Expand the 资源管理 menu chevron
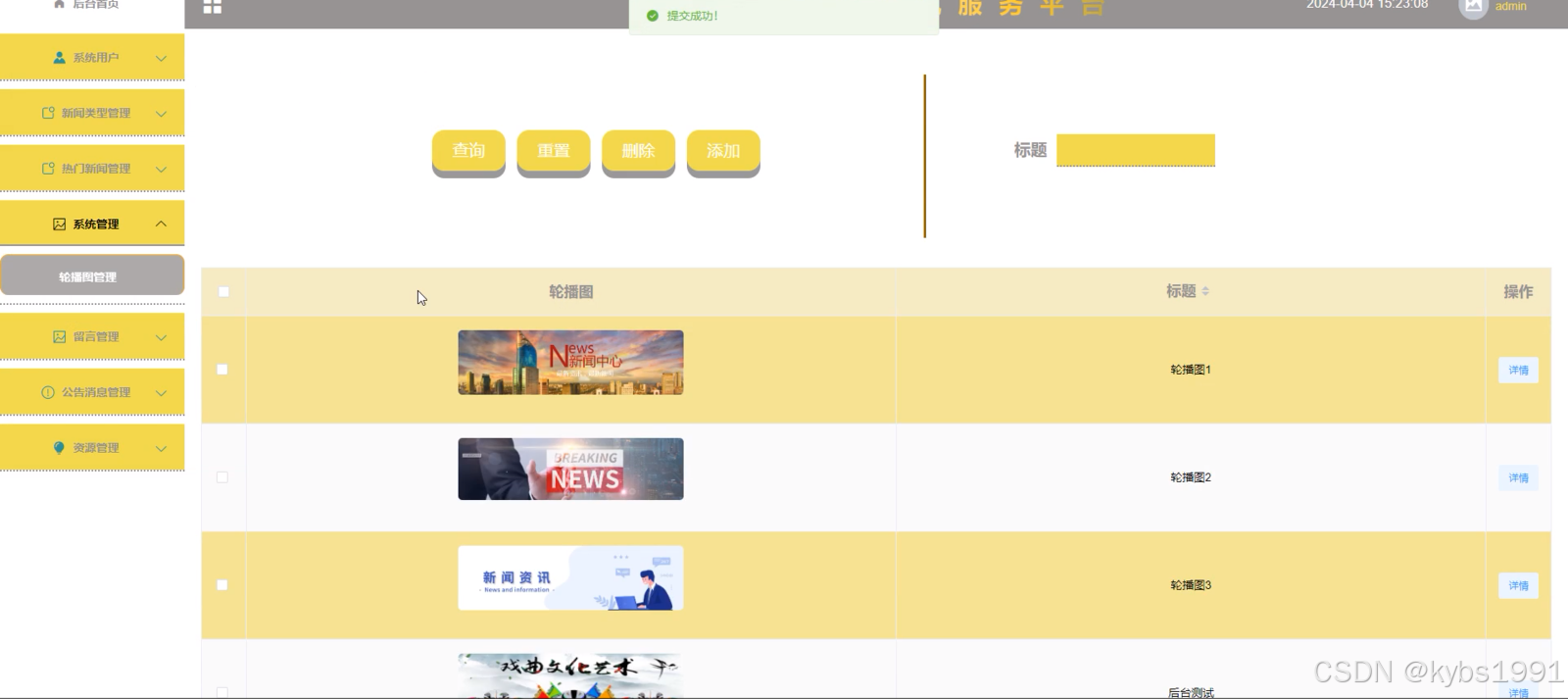1568x699 pixels. [161, 448]
